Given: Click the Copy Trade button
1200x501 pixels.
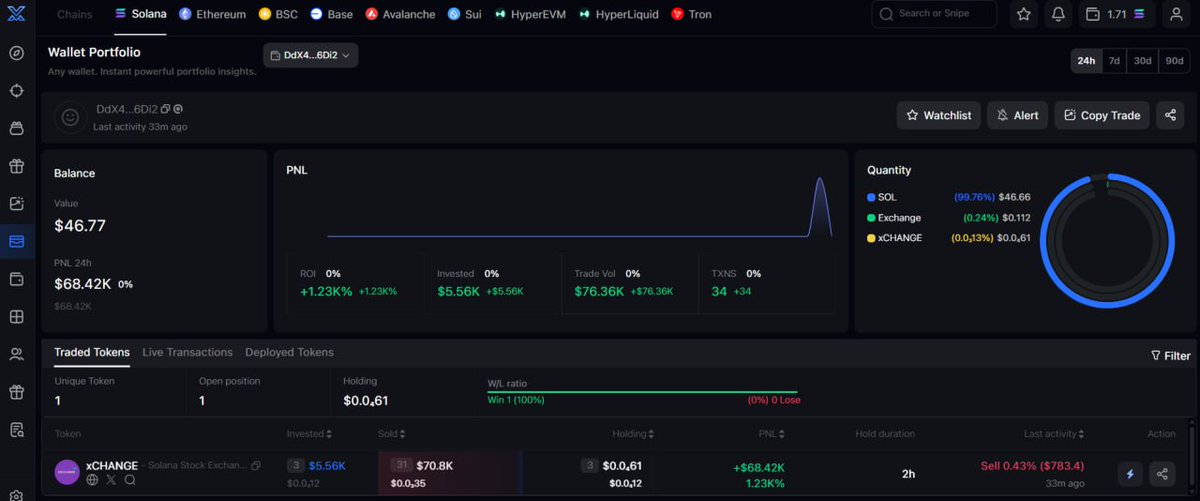Looking at the screenshot, I should [1102, 115].
